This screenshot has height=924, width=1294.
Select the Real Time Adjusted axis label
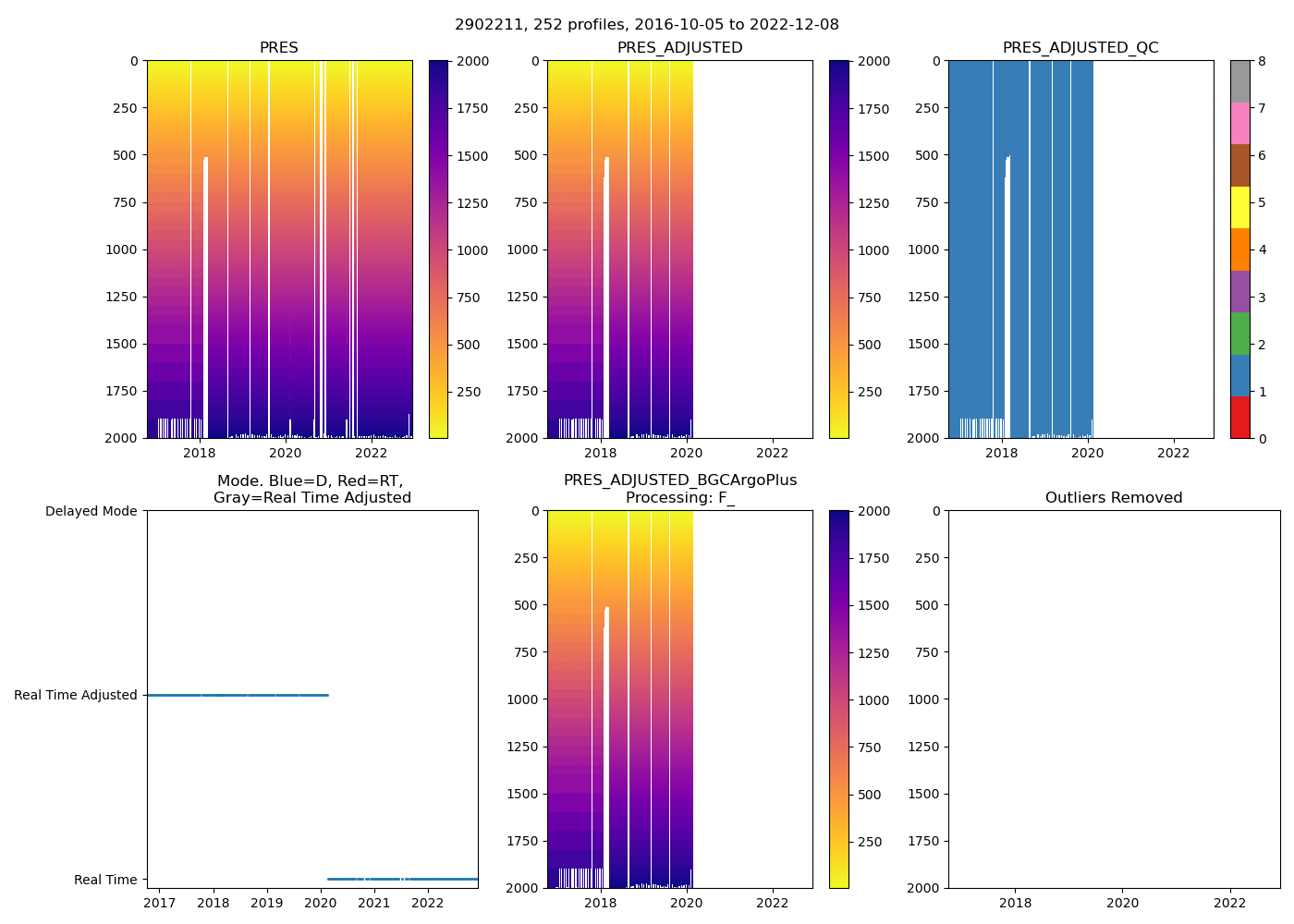point(75,695)
